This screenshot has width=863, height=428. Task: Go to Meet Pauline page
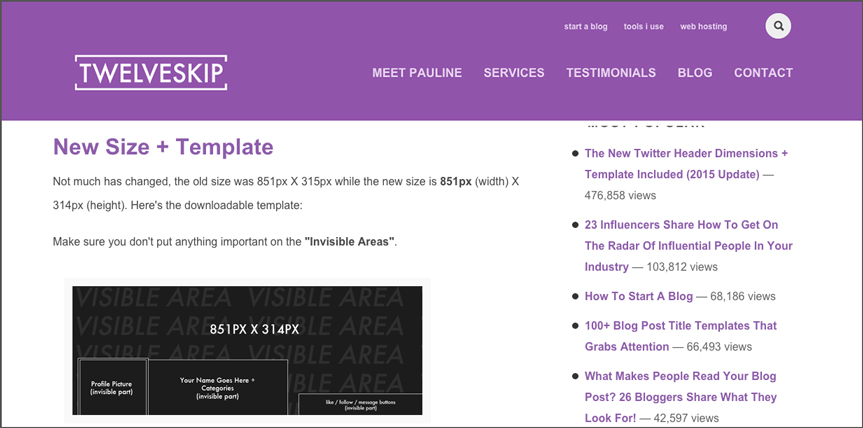417,73
